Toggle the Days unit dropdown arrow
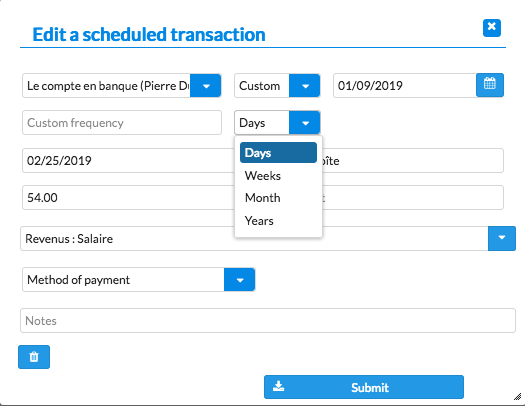Viewport: 525px width, 406px height. click(x=304, y=123)
